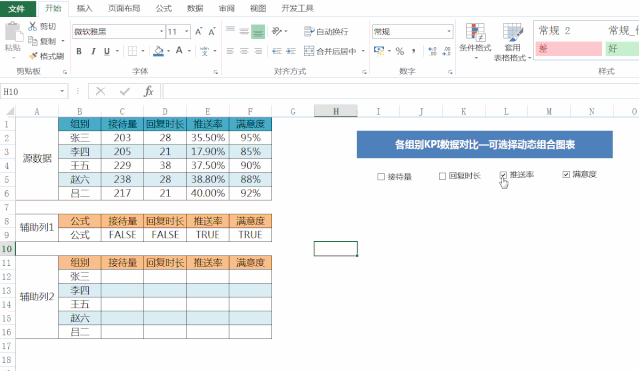Open Conditional Formatting menu
The image size is (639, 371).
(475, 41)
